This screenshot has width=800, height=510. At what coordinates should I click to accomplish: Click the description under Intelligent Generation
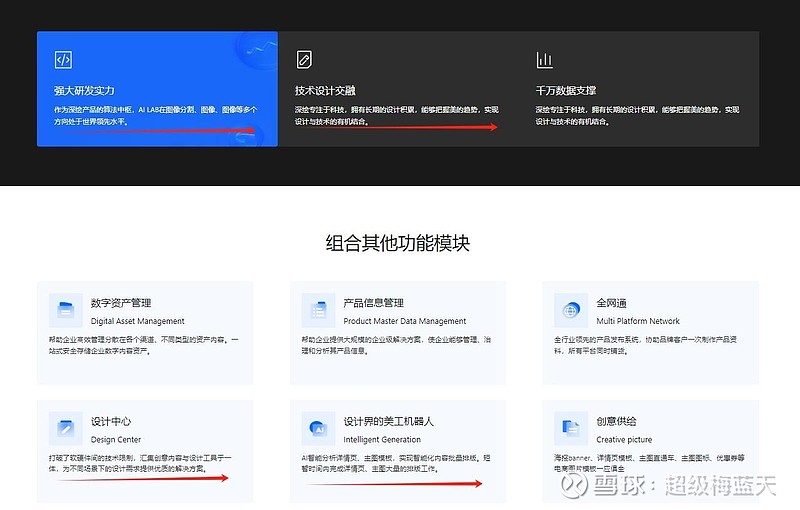click(x=395, y=463)
